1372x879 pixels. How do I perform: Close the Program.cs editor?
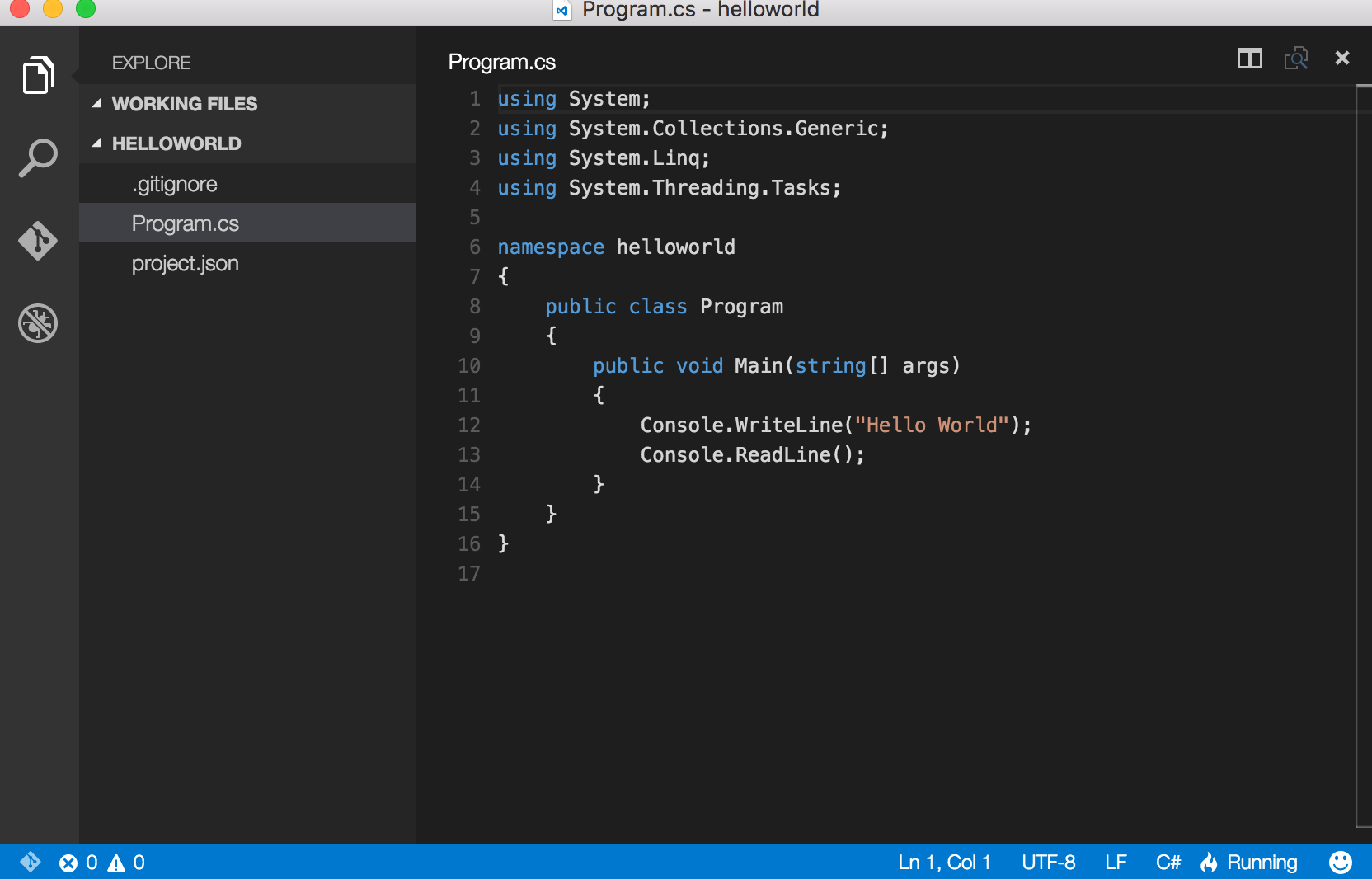click(x=1341, y=58)
